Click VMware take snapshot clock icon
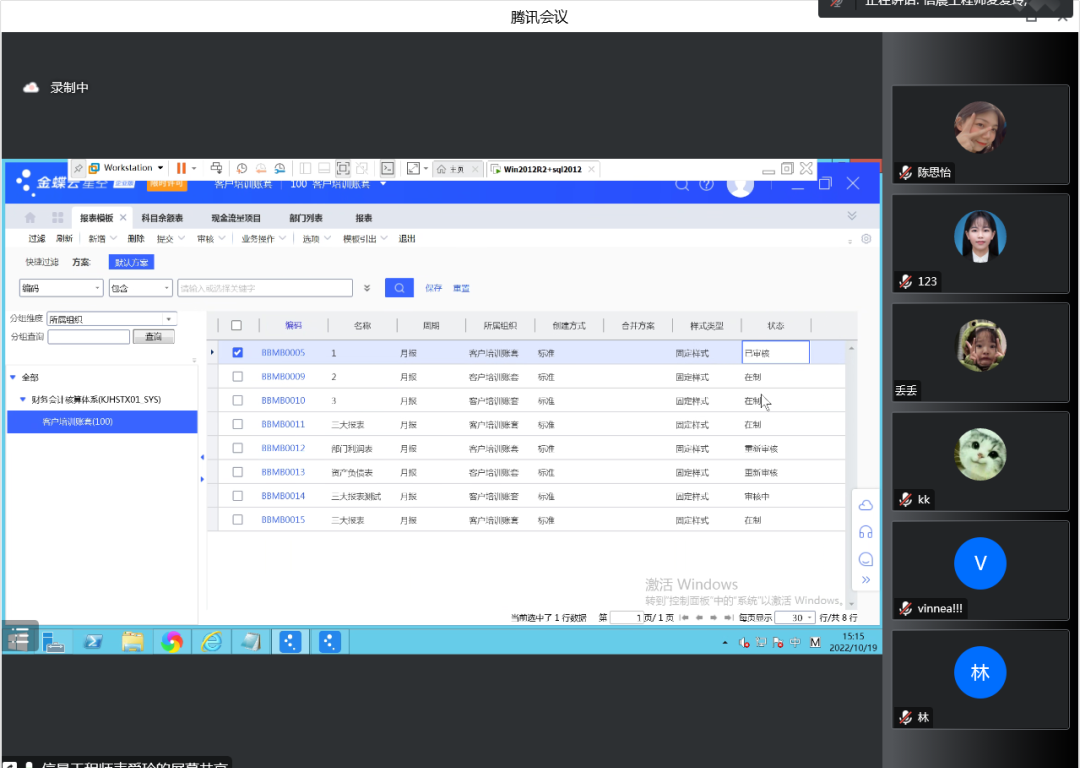Image resolution: width=1080 pixels, height=768 pixels. [x=242, y=169]
